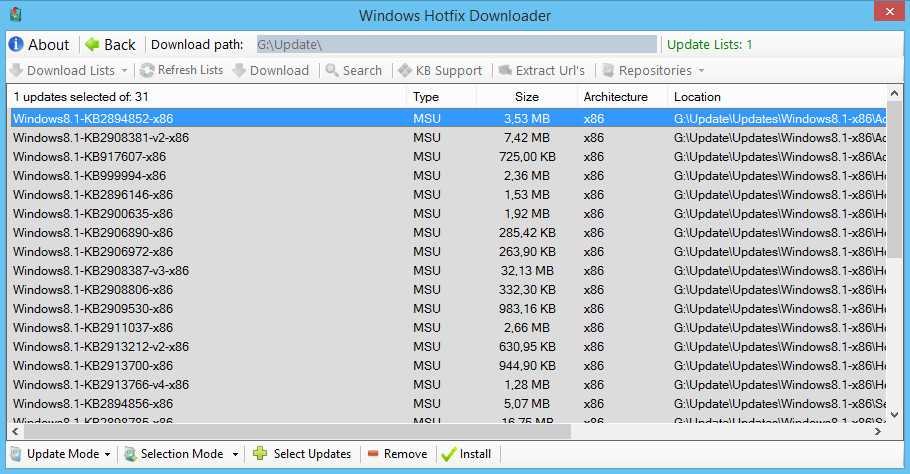Click the horizontal scrollbar thumb
Viewport: 910px width, 474px height.
297,431
